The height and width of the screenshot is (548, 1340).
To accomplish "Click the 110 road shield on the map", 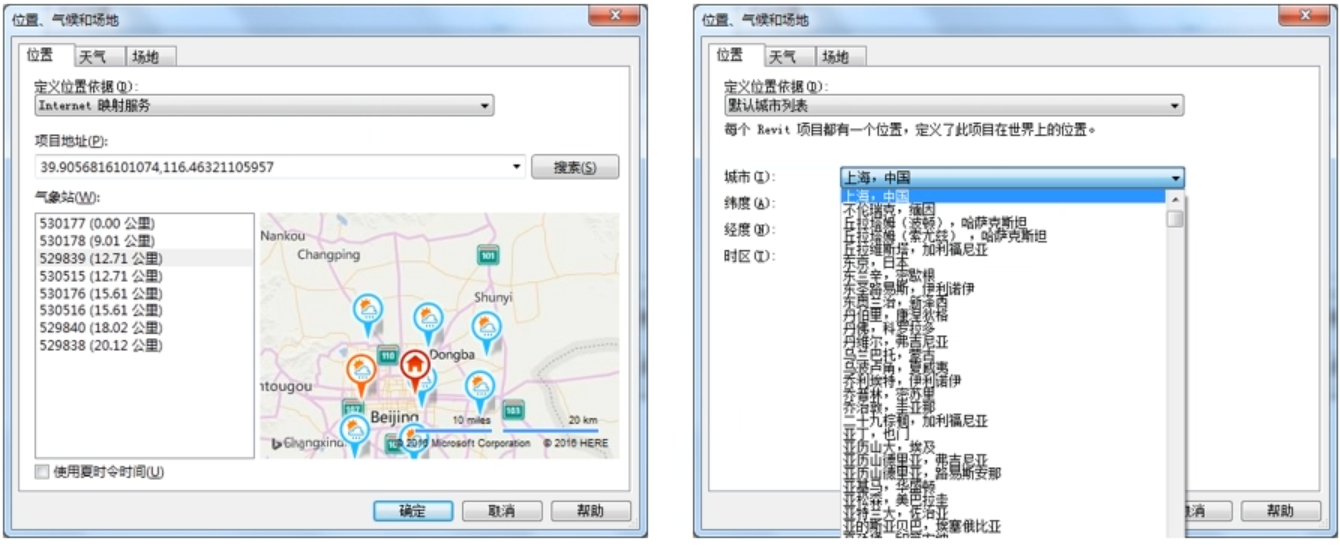I will tap(388, 355).
